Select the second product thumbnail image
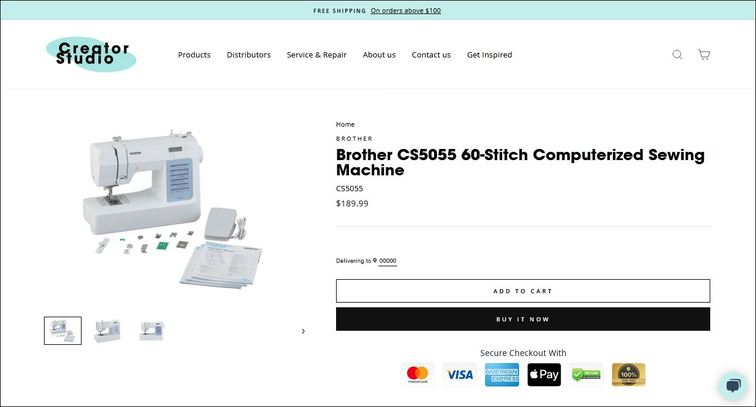This screenshot has width=756, height=407. 107,331
